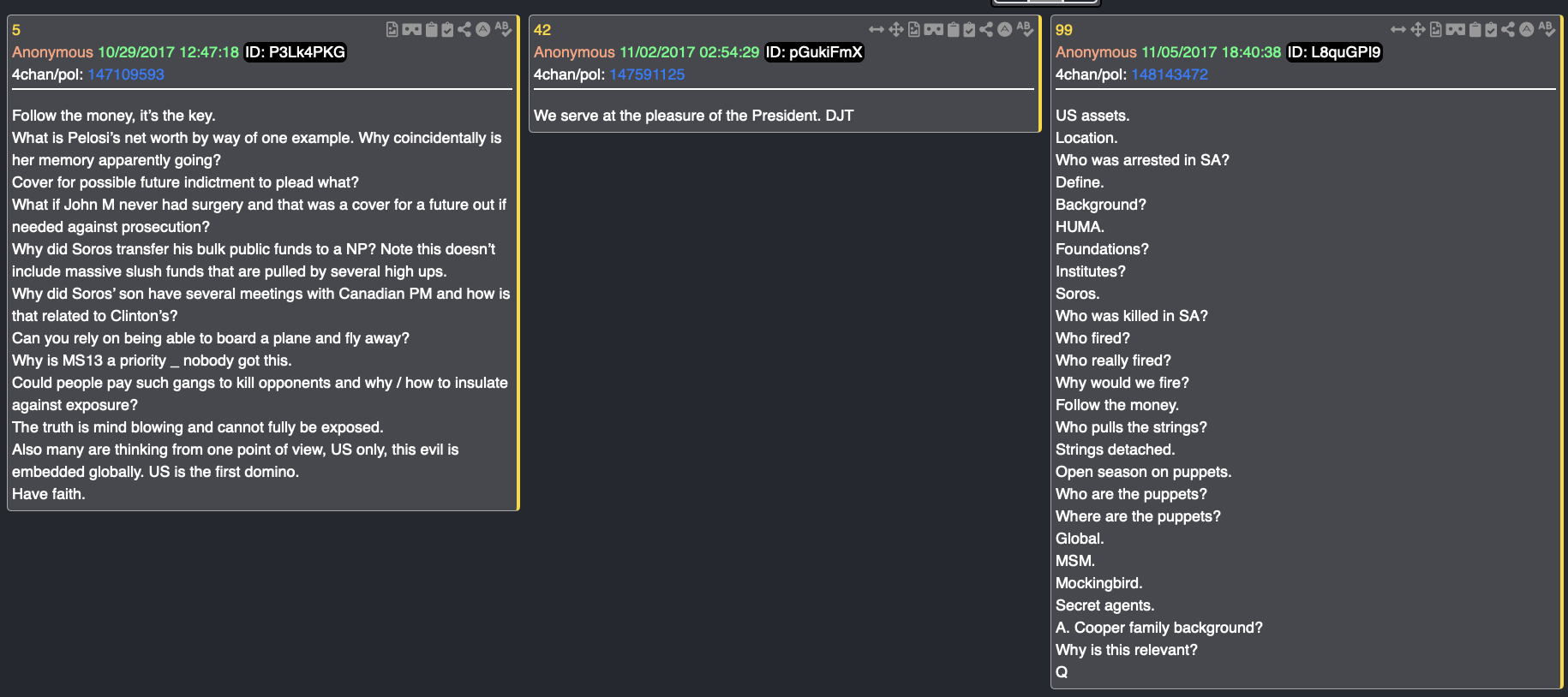This screenshot has height=697, width=1568.
Task: Click the line "A. Cooper family background?"
Action: coord(1159,628)
